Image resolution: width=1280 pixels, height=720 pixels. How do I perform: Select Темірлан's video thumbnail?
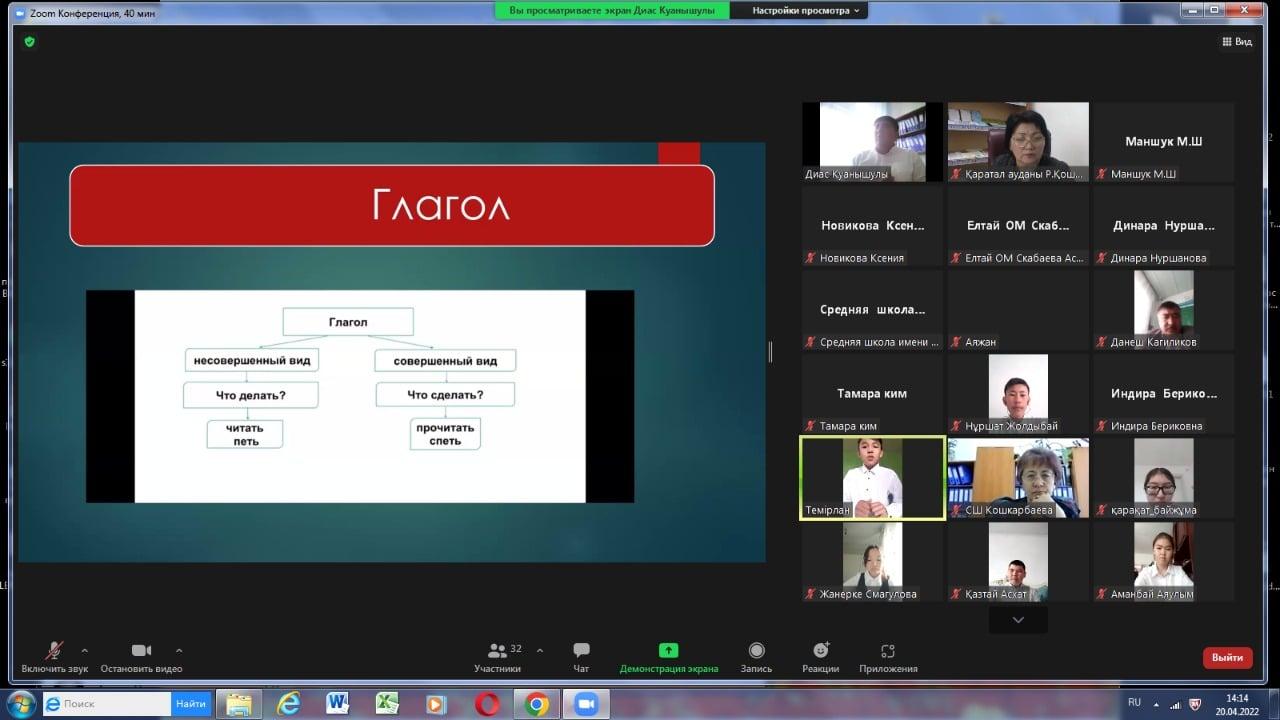coord(872,478)
